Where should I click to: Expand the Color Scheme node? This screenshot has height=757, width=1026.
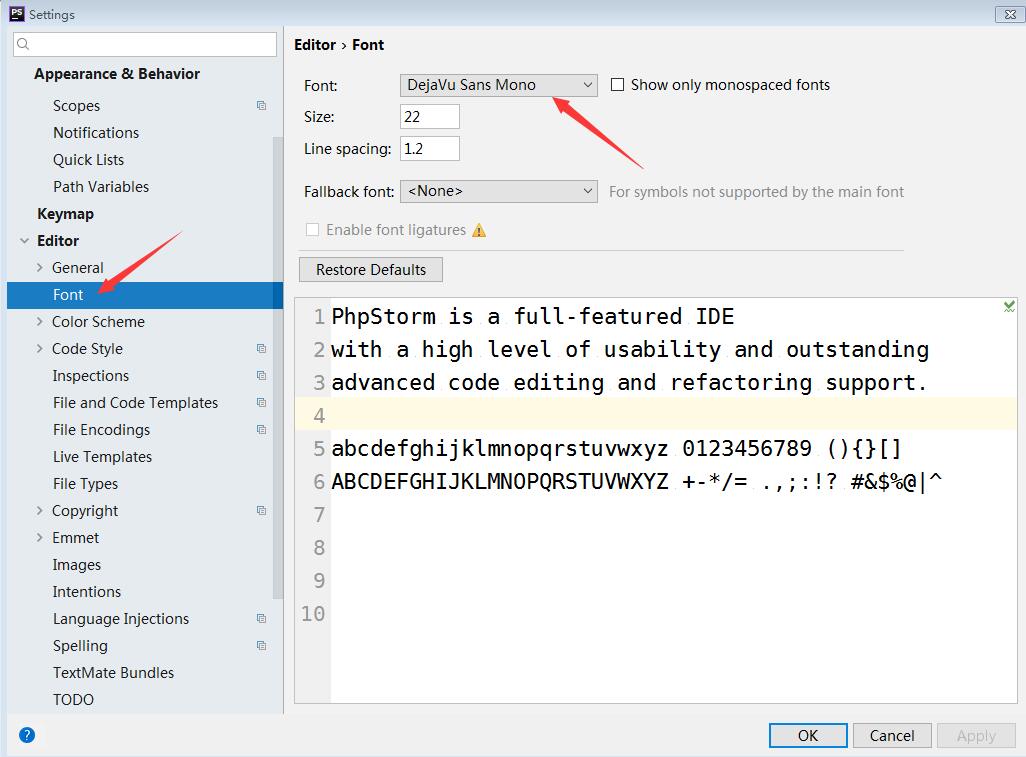(x=39, y=321)
